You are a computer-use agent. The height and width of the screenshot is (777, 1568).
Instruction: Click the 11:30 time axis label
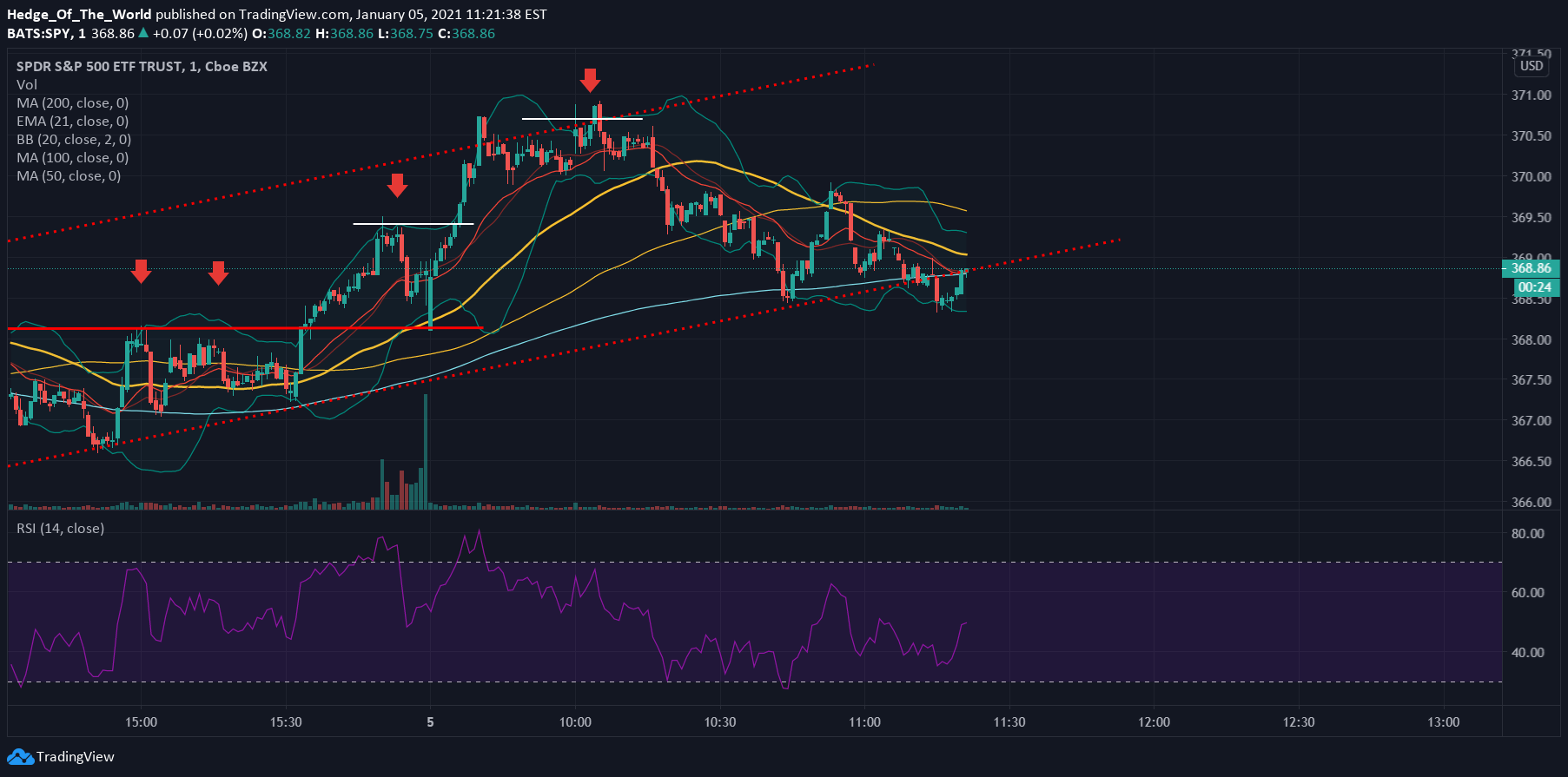[1009, 722]
